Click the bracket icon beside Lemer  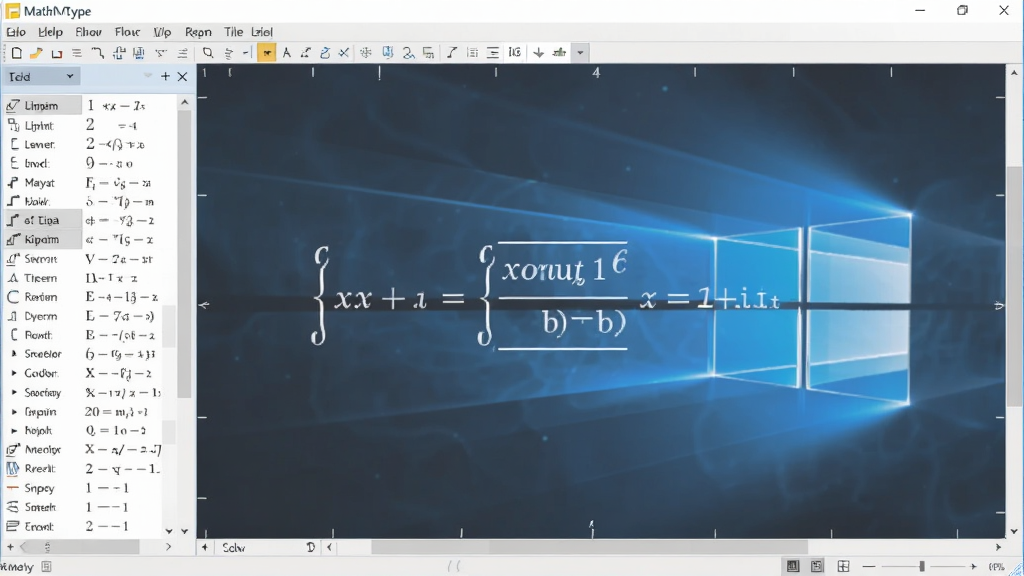click(14, 144)
